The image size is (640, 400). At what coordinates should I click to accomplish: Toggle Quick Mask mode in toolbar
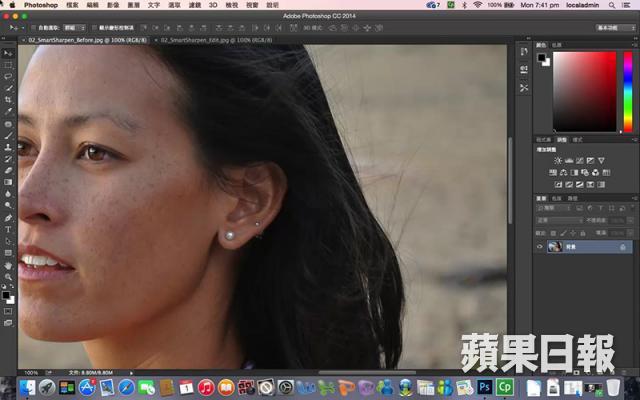coord(8,312)
